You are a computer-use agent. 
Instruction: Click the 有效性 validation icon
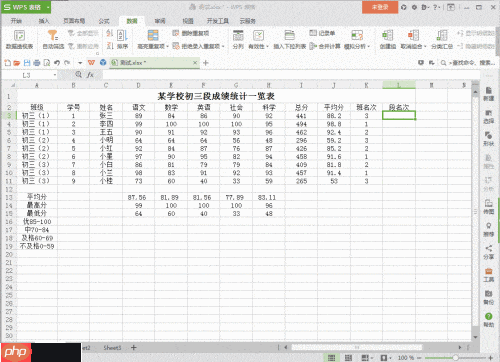pos(258,35)
